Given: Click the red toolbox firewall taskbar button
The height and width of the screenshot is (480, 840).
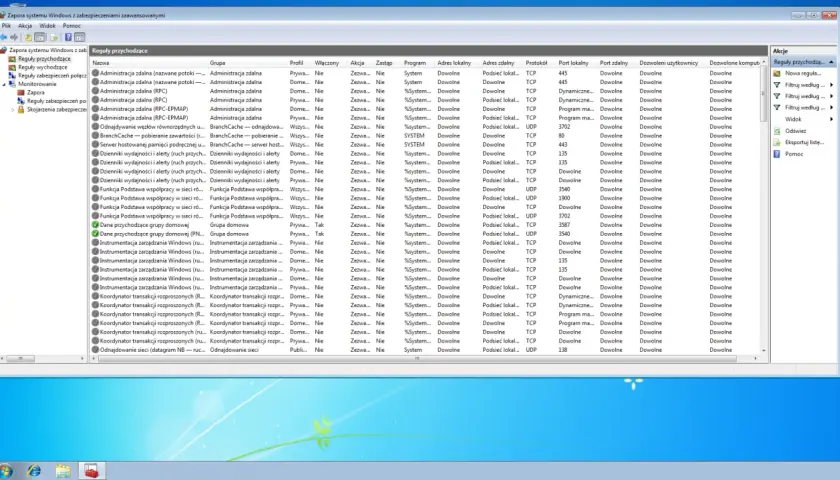Looking at the screenshot, I should [x=92, y=471].
